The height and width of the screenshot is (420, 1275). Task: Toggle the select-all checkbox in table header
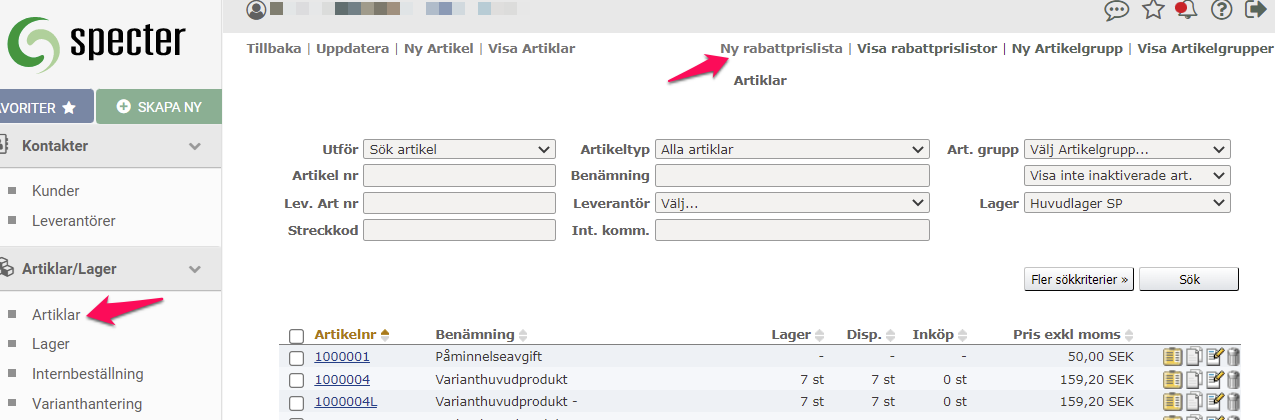pos(296,336)
